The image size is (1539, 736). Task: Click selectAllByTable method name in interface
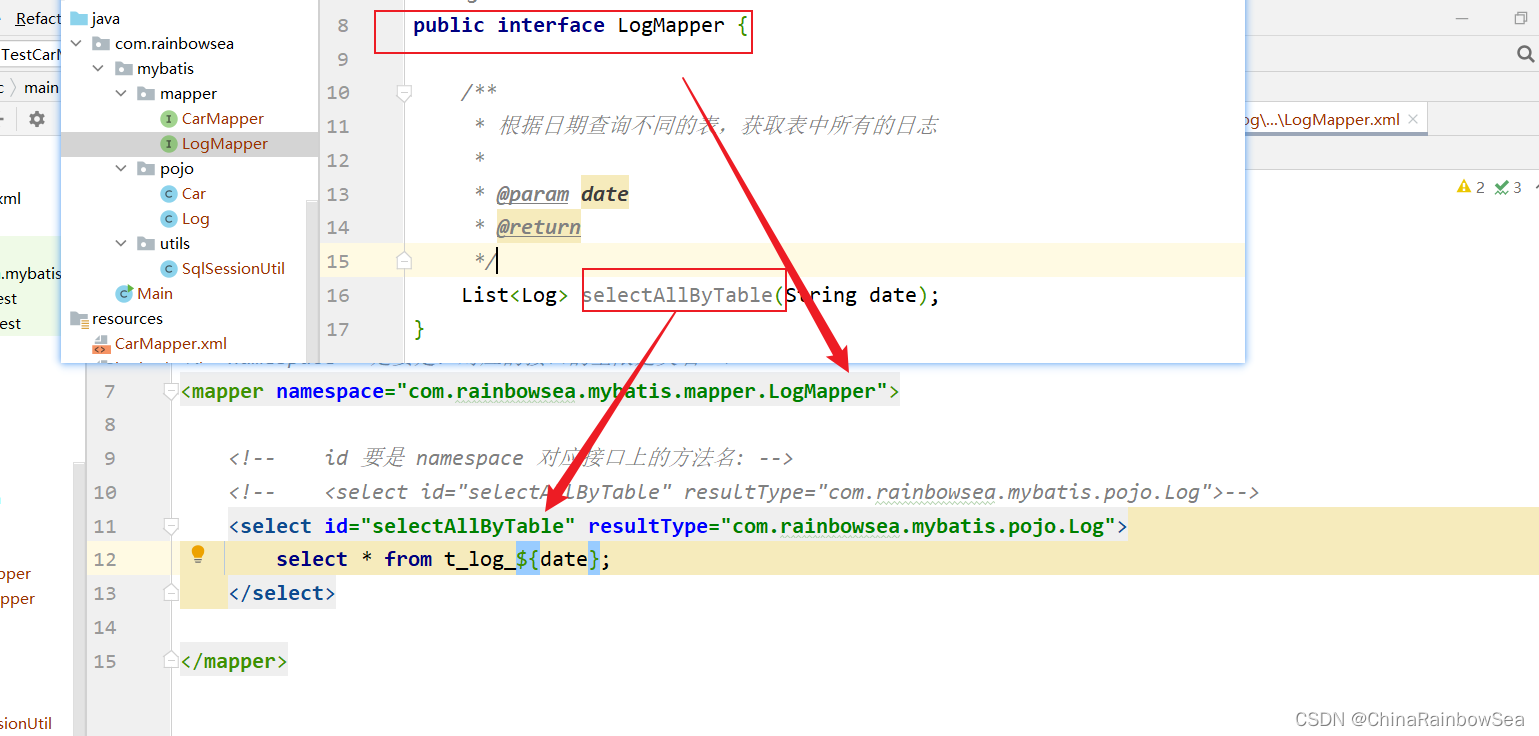tap(677, 295)
